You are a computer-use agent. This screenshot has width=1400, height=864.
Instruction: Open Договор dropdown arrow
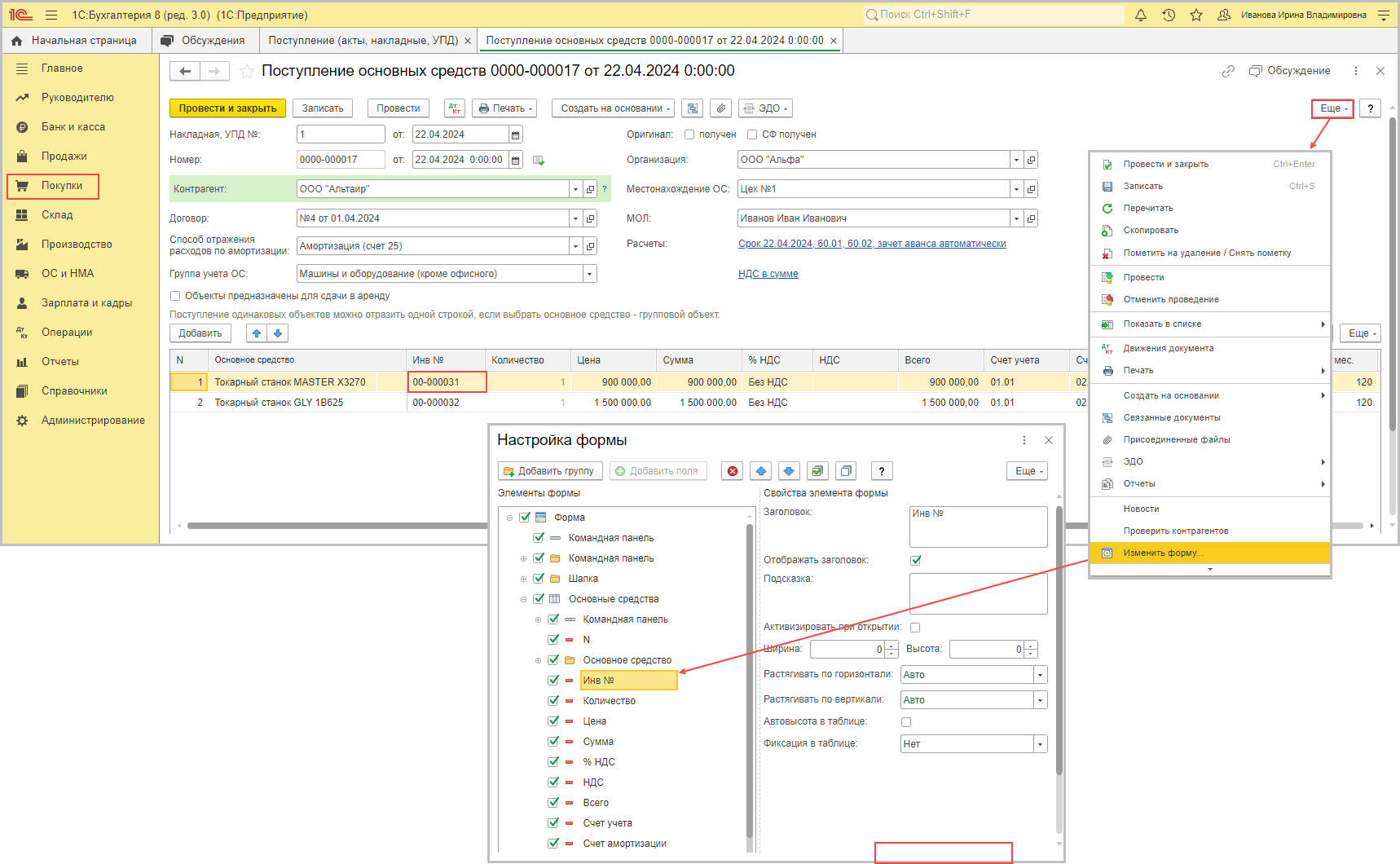[575, 218]
